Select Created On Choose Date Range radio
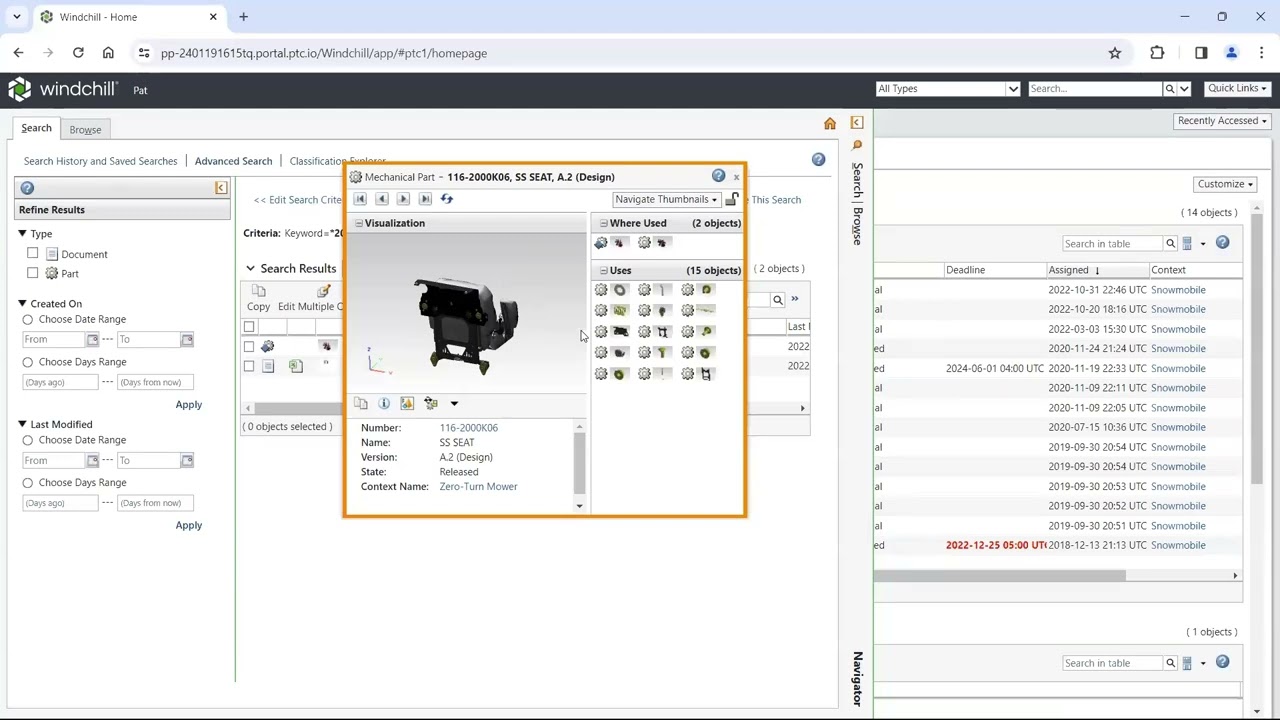Image resolution: width=1280 pixels, height=720 pixels. click(x=28, y=320)
